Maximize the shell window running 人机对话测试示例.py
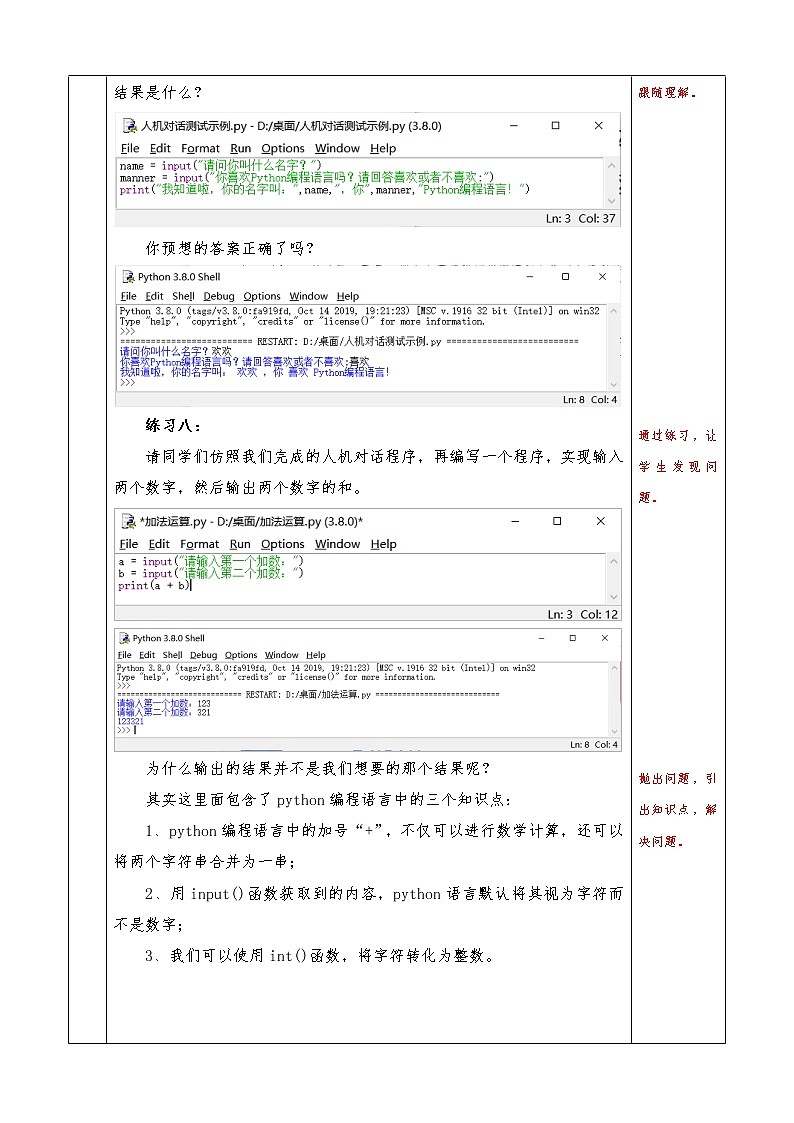The width and height of the screenshot is (794, 1123). [566, 276]
